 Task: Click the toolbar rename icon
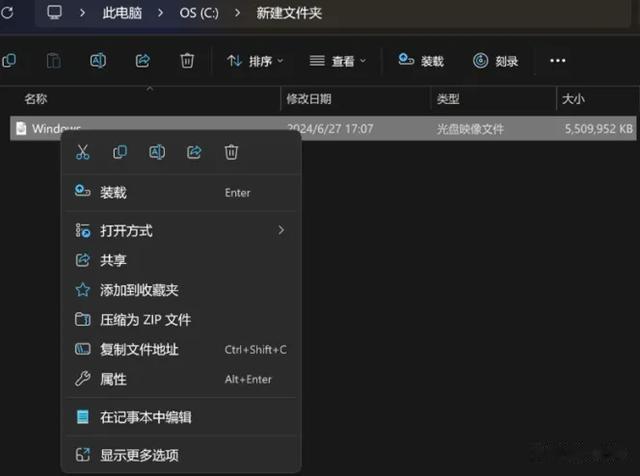(x=98, y=61)
